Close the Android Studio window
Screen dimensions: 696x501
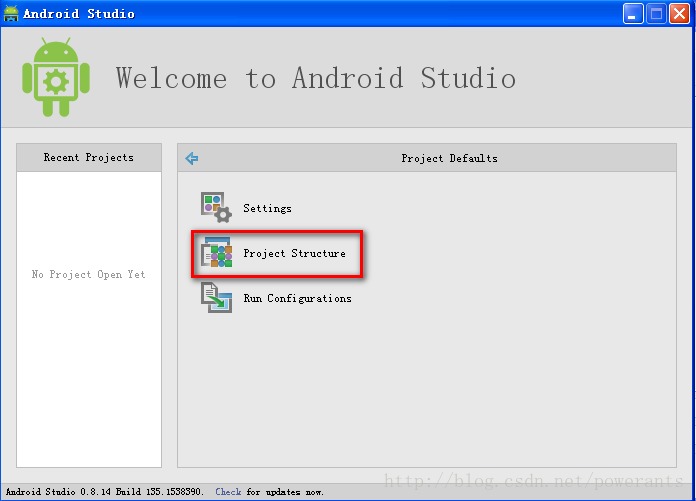pyautogui.click(x=680, y=14)
